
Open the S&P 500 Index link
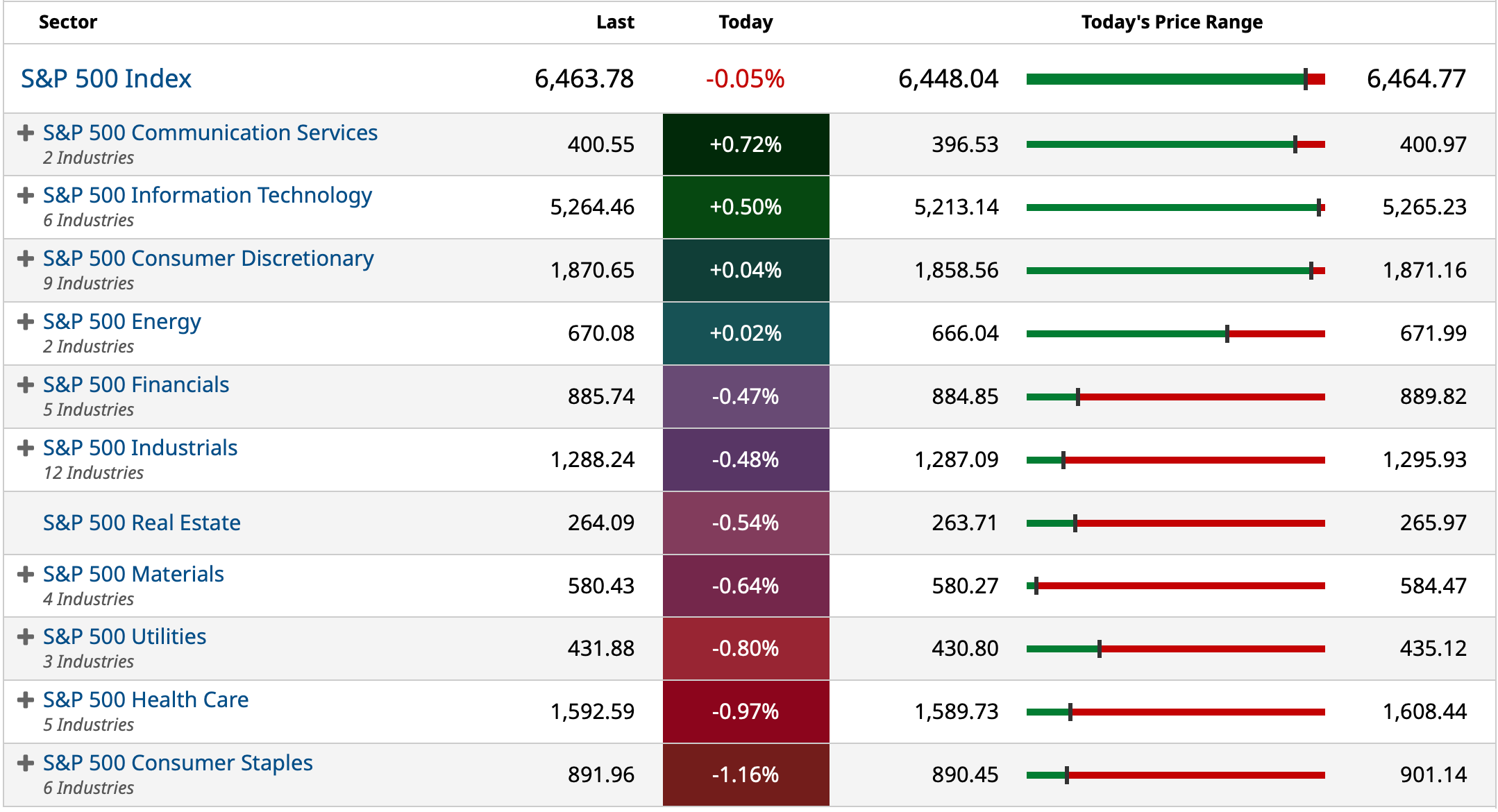106,79
